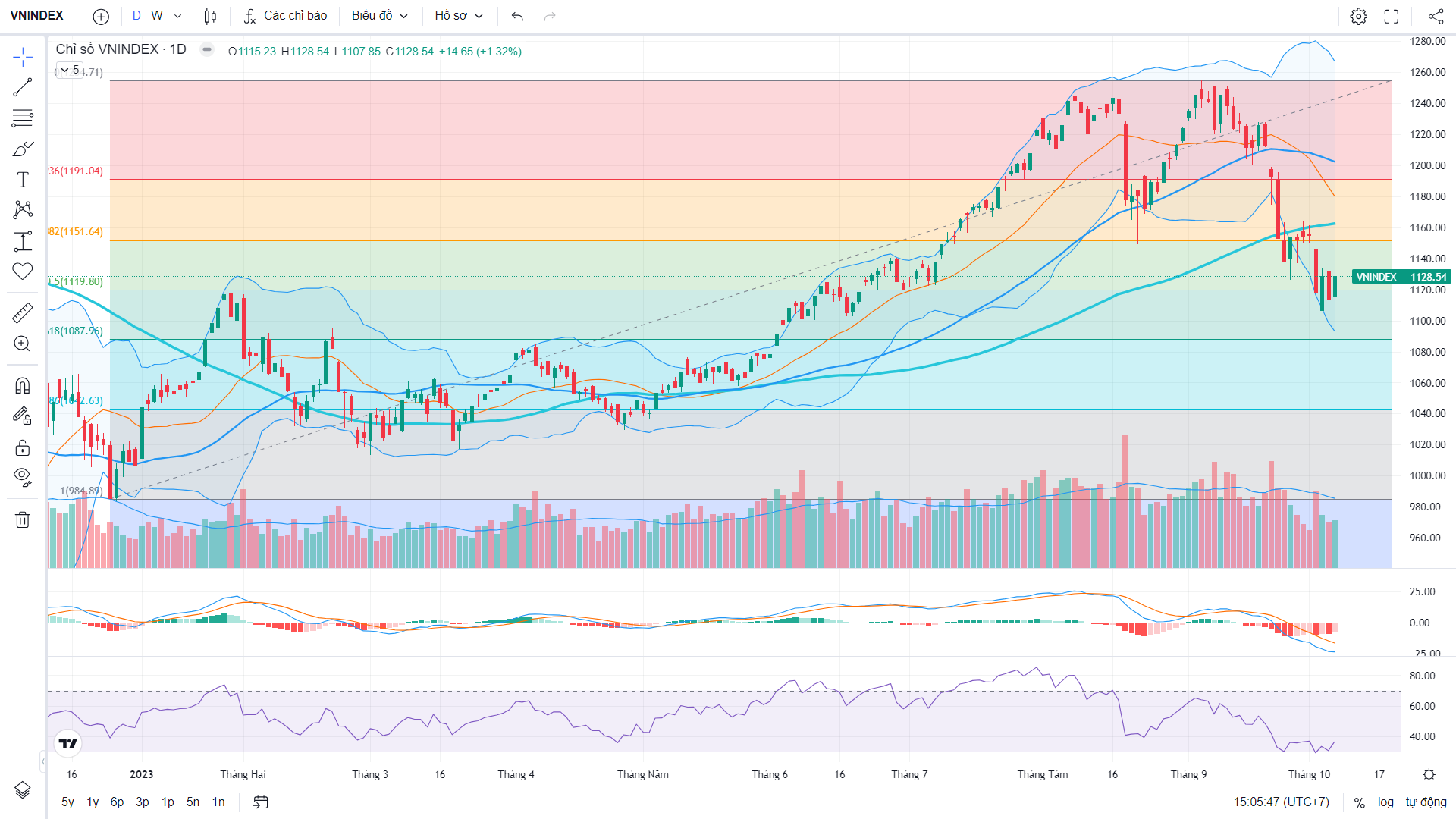The width and height of the screenshot is (1456, 819).
Task: Select the 5y date range
Action: click(67, 802)
